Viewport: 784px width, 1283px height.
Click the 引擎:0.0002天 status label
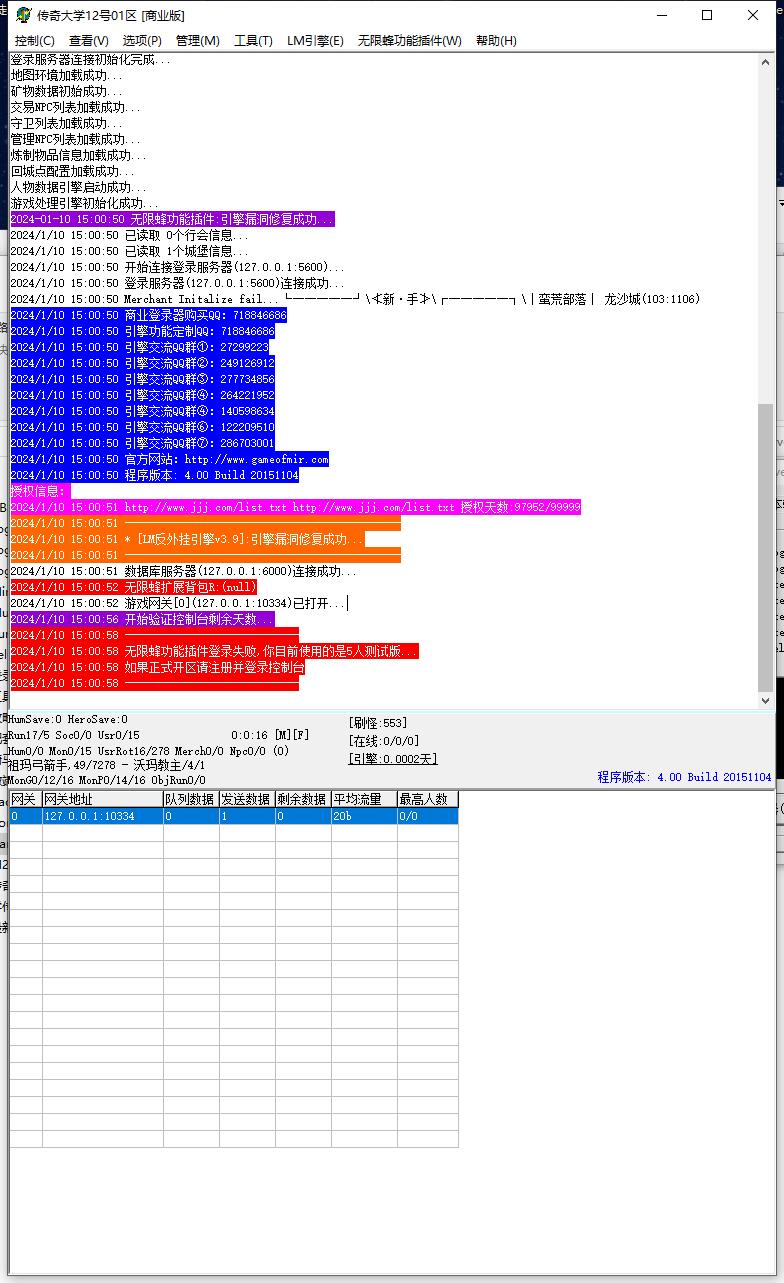point(393,759)
